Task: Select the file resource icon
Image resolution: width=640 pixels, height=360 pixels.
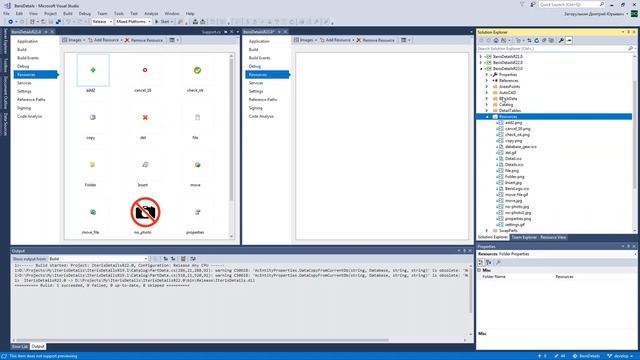Action: (197, 118)
